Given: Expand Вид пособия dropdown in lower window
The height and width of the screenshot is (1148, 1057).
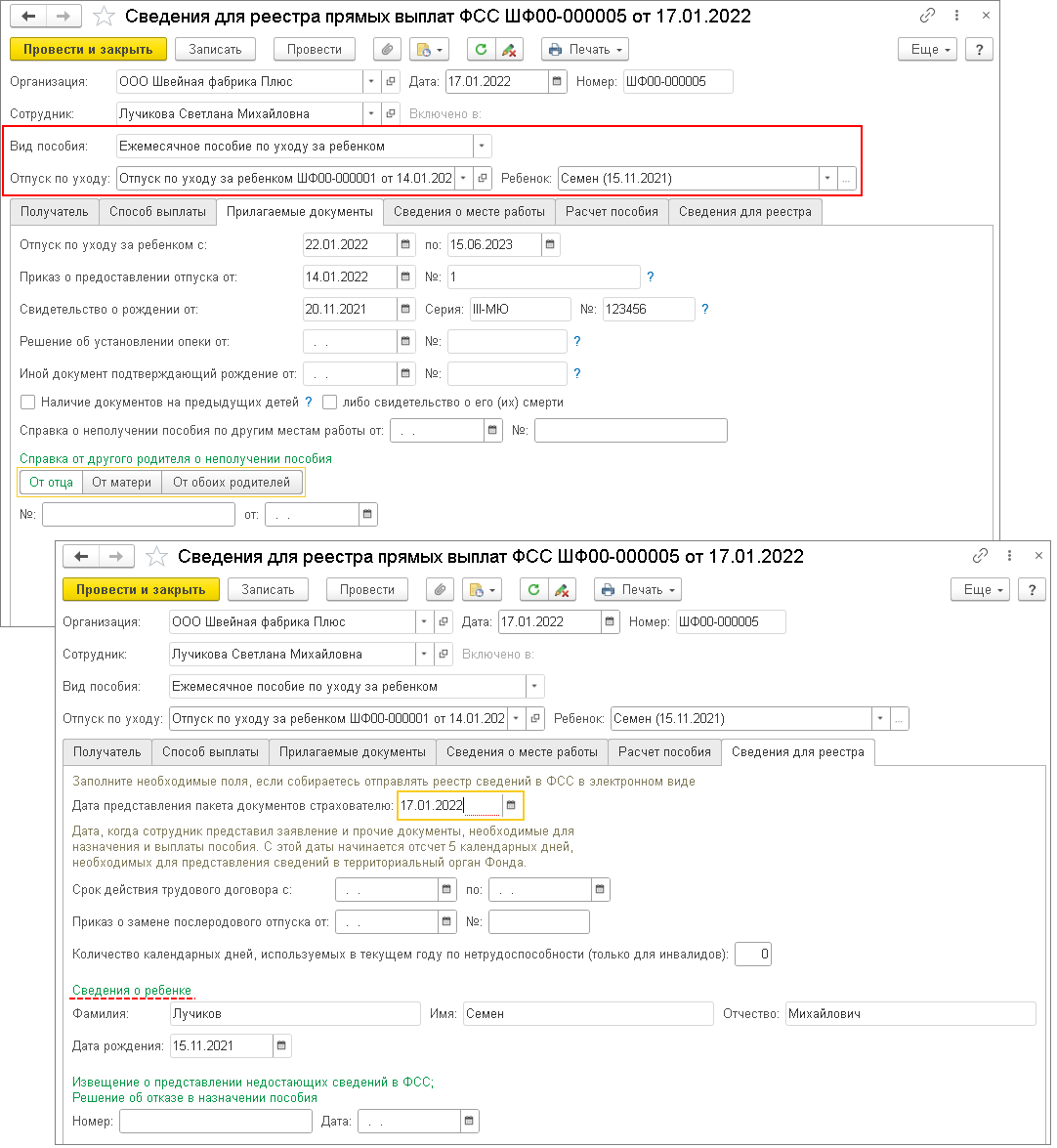Looking at the screenshot, I should (x=534, y=686).
